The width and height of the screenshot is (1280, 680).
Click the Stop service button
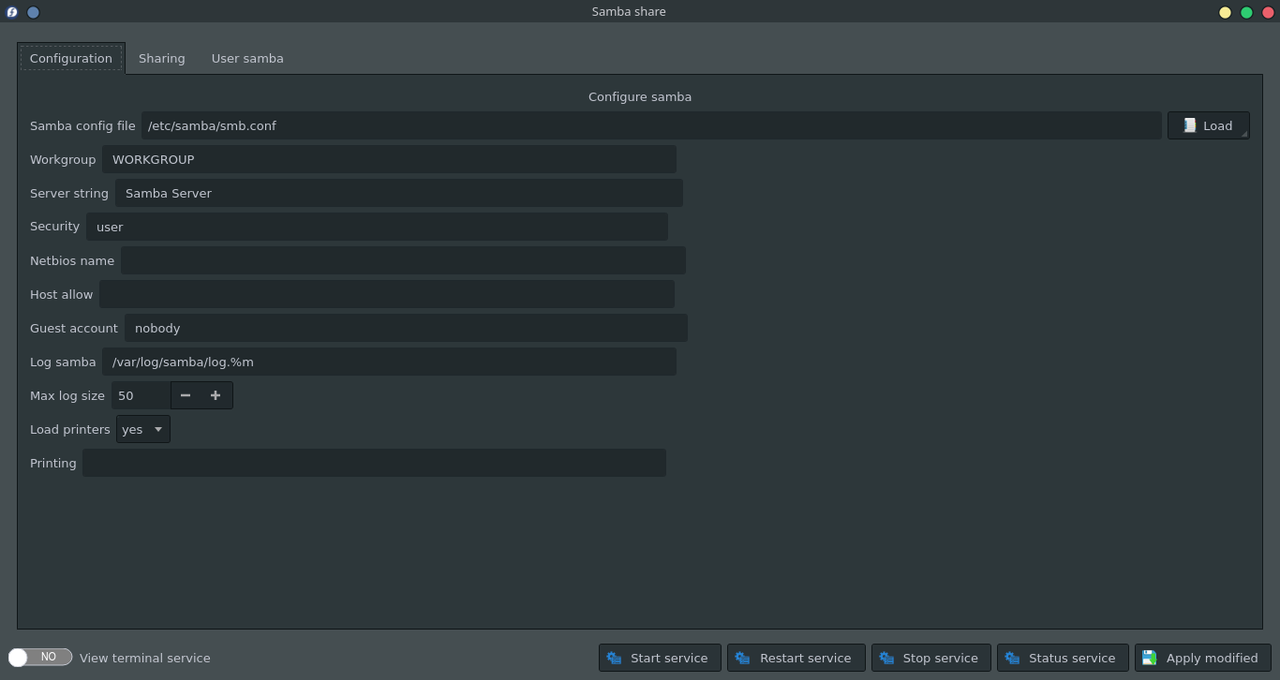(931, 657)
